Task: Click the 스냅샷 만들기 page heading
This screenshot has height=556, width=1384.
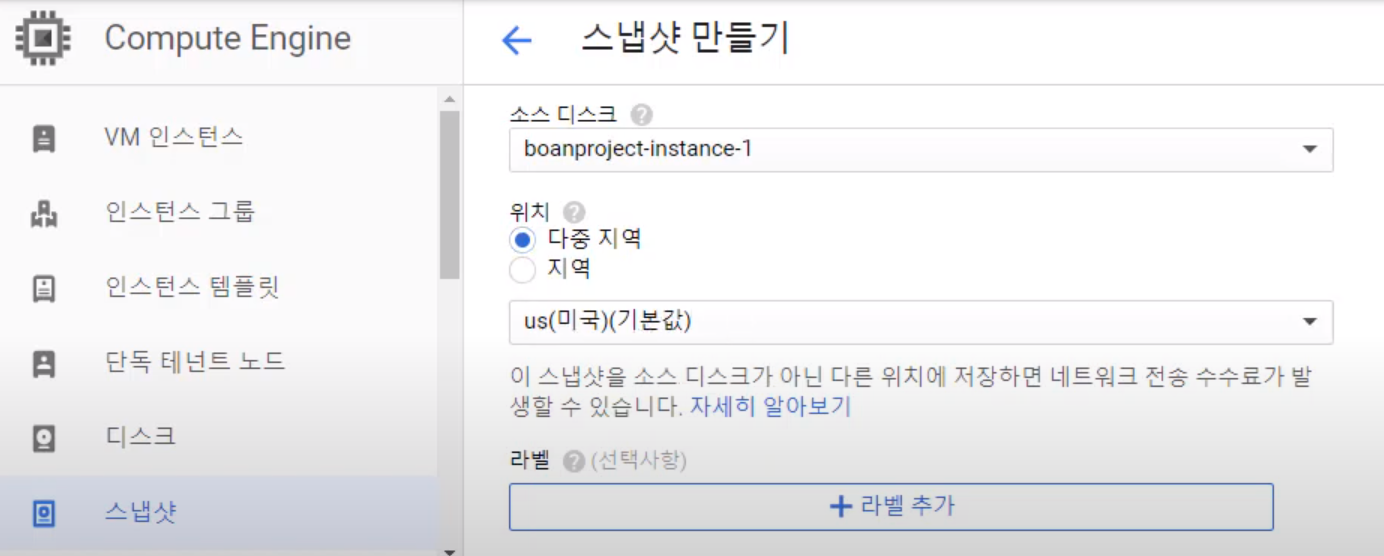Action: coord(685,39)
